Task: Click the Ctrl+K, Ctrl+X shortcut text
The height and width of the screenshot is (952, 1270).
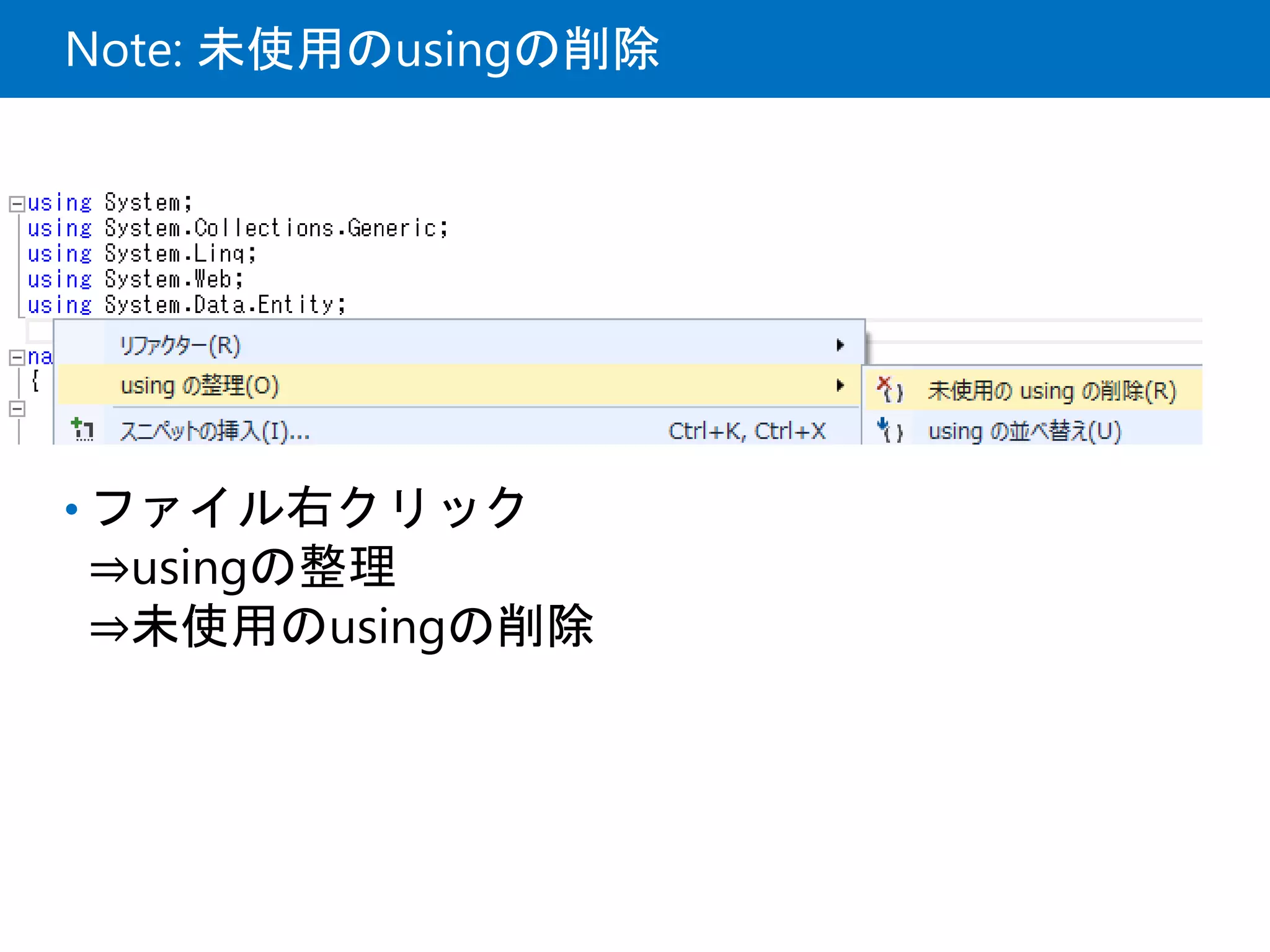Action: [x=747, y=431]
